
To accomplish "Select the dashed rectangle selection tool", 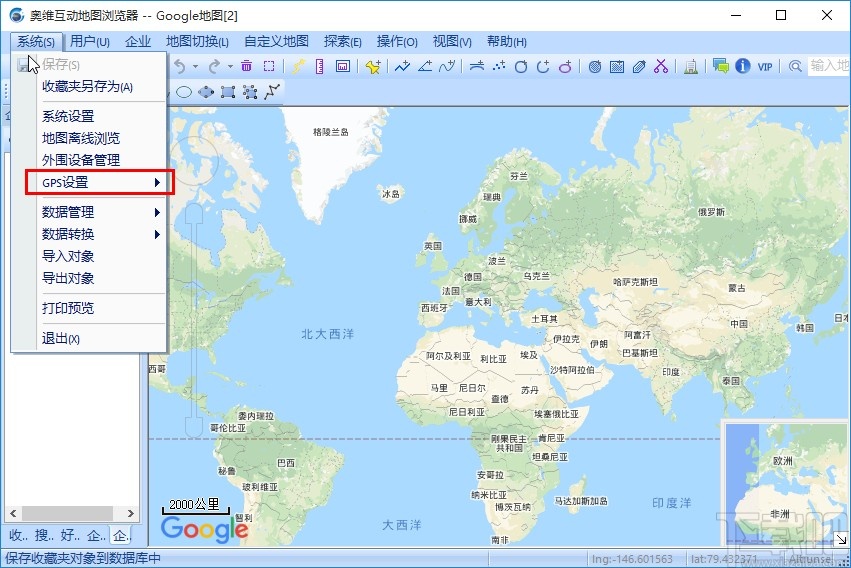I will click(269, 66).
